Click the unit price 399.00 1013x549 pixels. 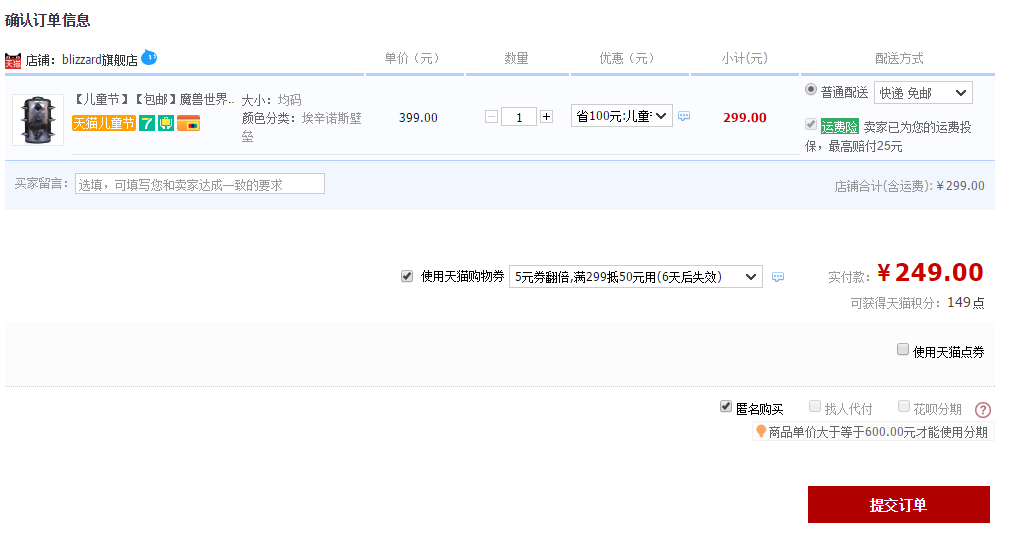(418, 118)
